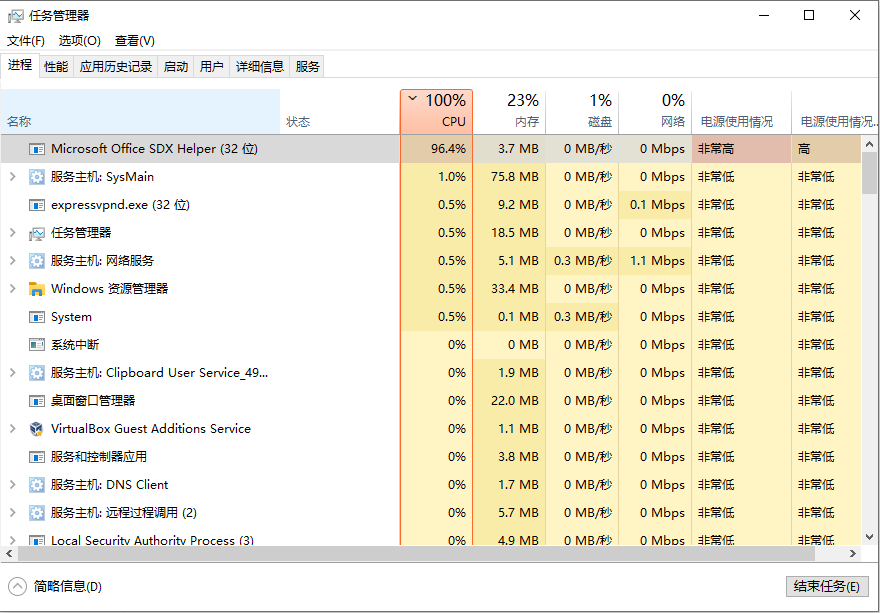
Task: Click the expressvpnd.exe process icon
Action: coord(36,205)
